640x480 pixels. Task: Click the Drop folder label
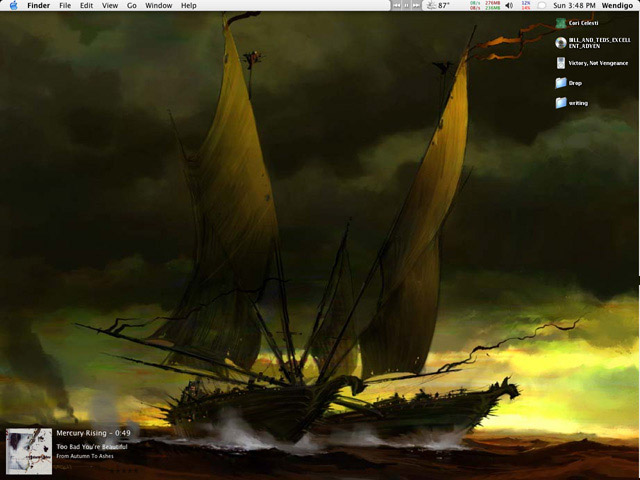pyautogui.click(x=575, y=83)
